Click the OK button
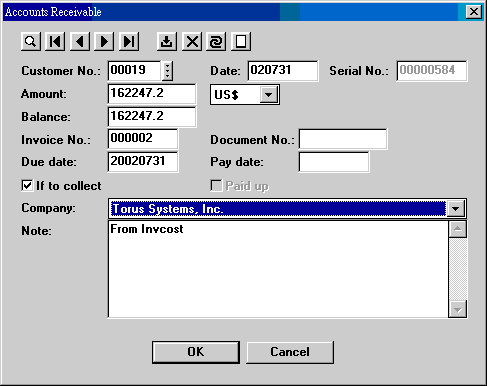 point(196,352)
